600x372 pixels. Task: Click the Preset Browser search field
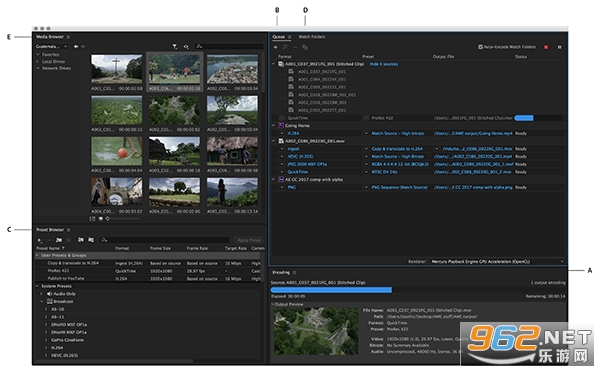click(165, 240)
